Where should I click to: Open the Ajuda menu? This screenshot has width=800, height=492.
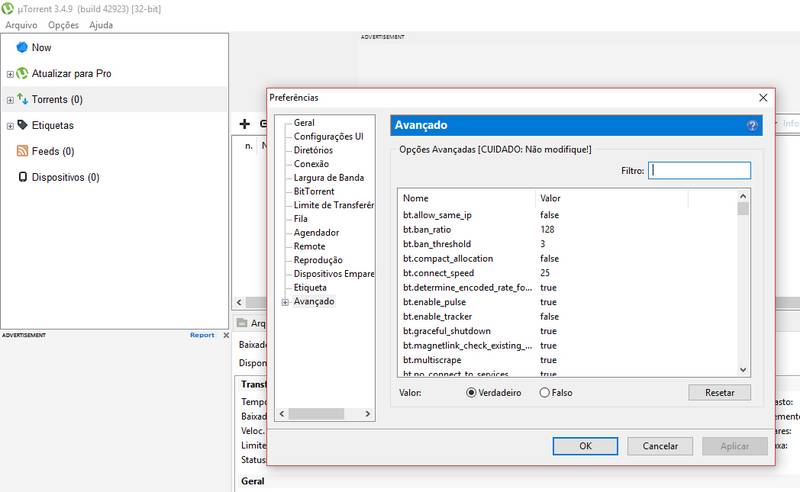101,25
